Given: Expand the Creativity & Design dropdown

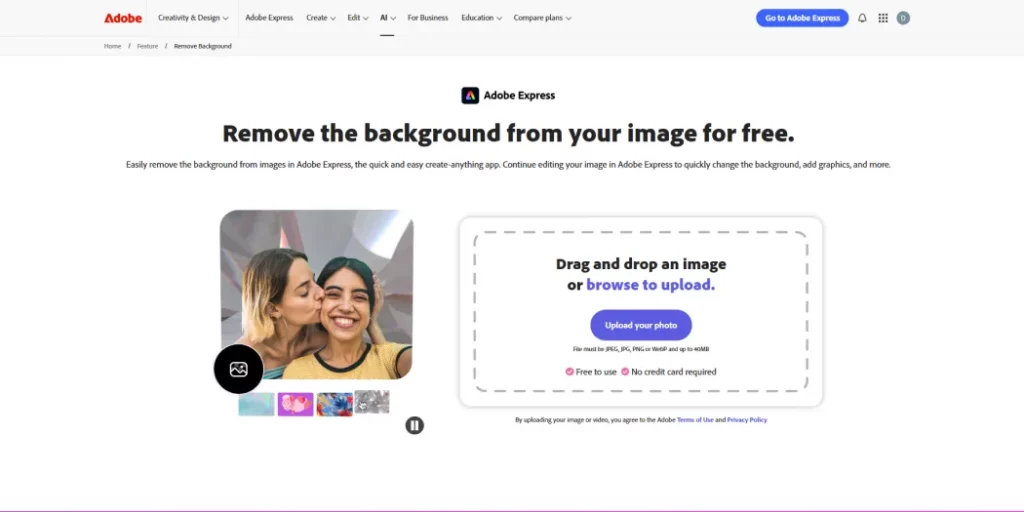Looking at the screenshot, I should tap(193, 18).
